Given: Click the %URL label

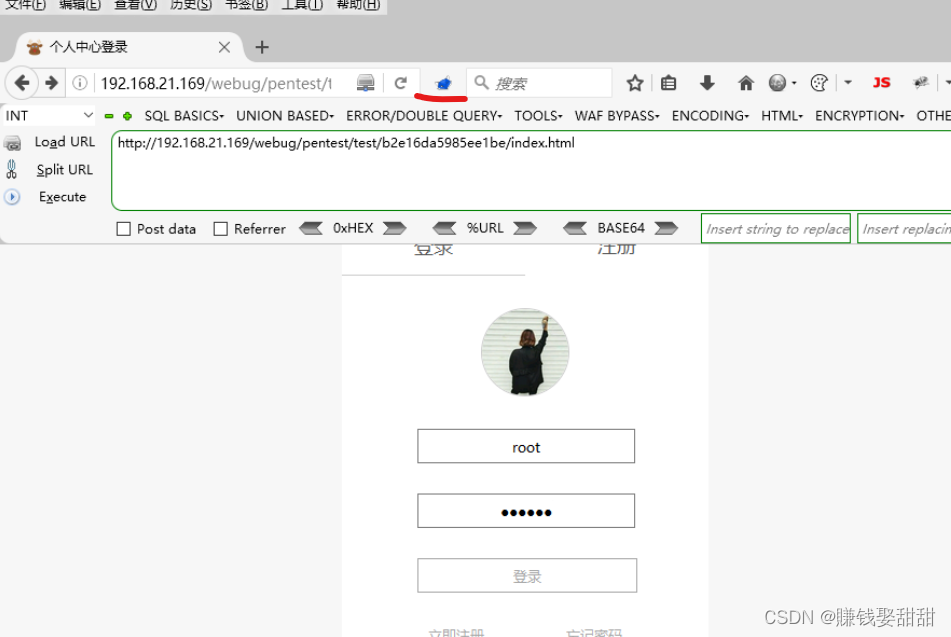Looking at the screenshot, I should 485,228.
